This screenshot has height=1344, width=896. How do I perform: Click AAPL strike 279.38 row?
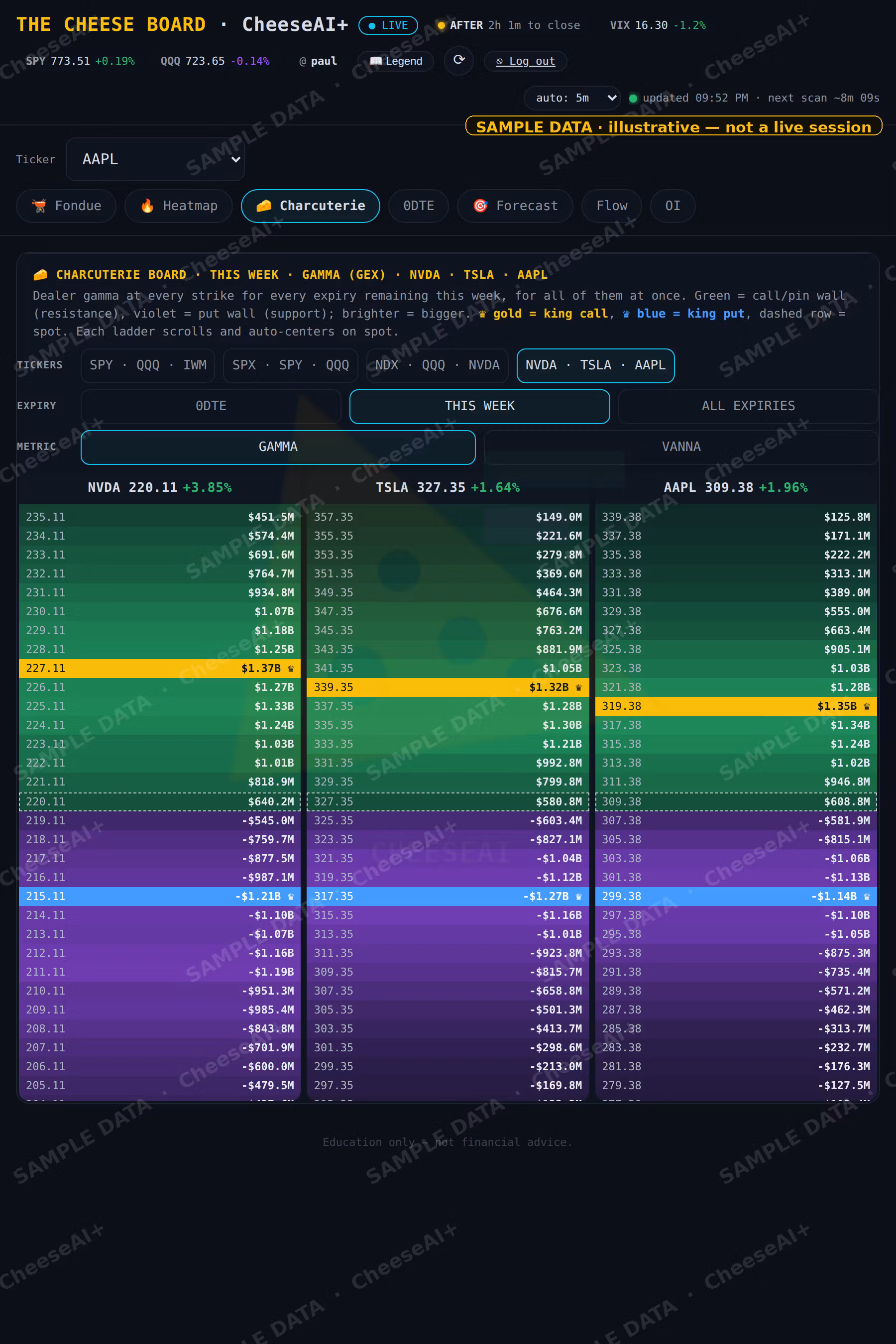(x=736, y=1086)
